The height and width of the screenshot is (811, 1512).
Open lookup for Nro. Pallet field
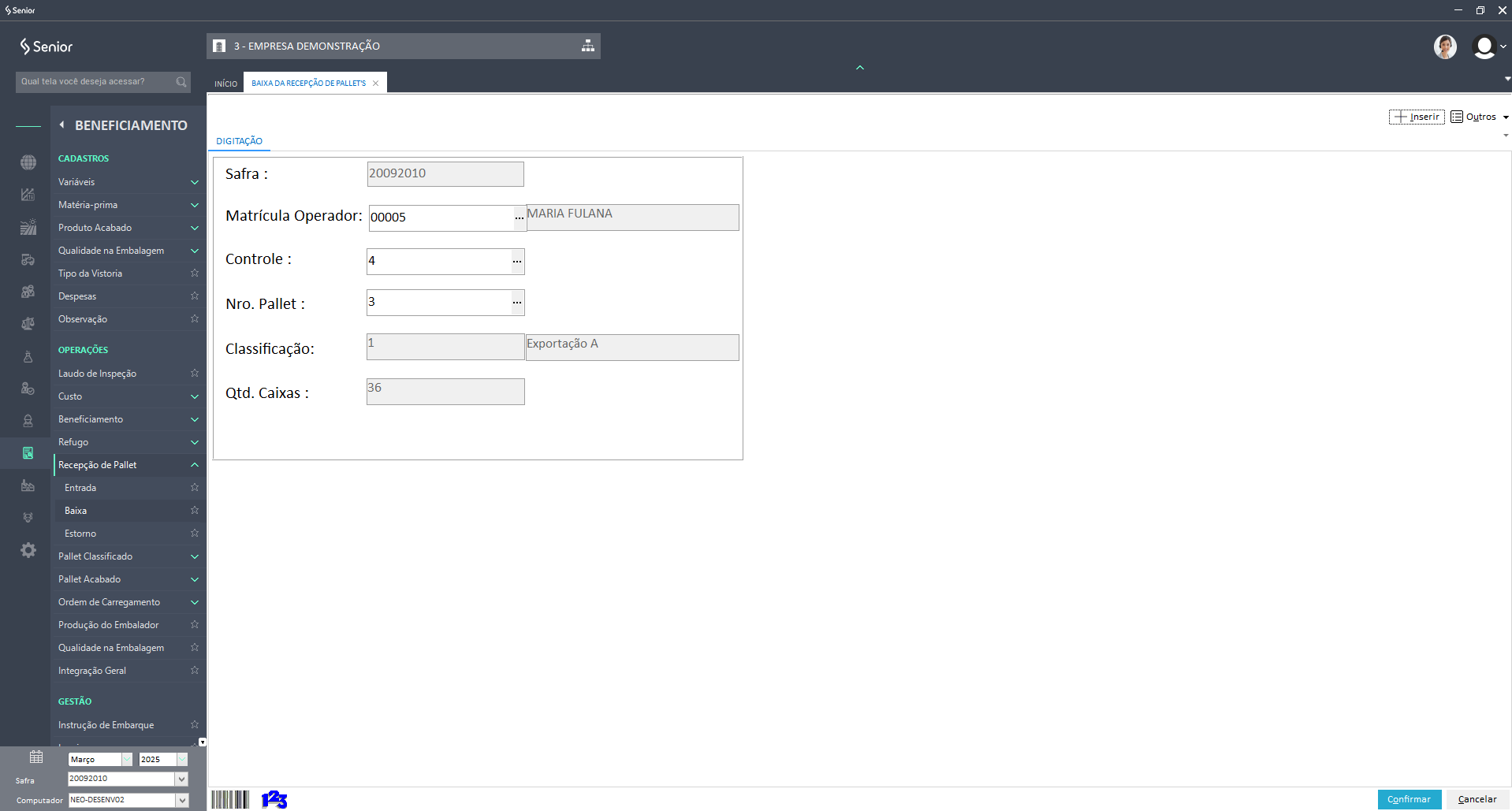pos(517,303)
